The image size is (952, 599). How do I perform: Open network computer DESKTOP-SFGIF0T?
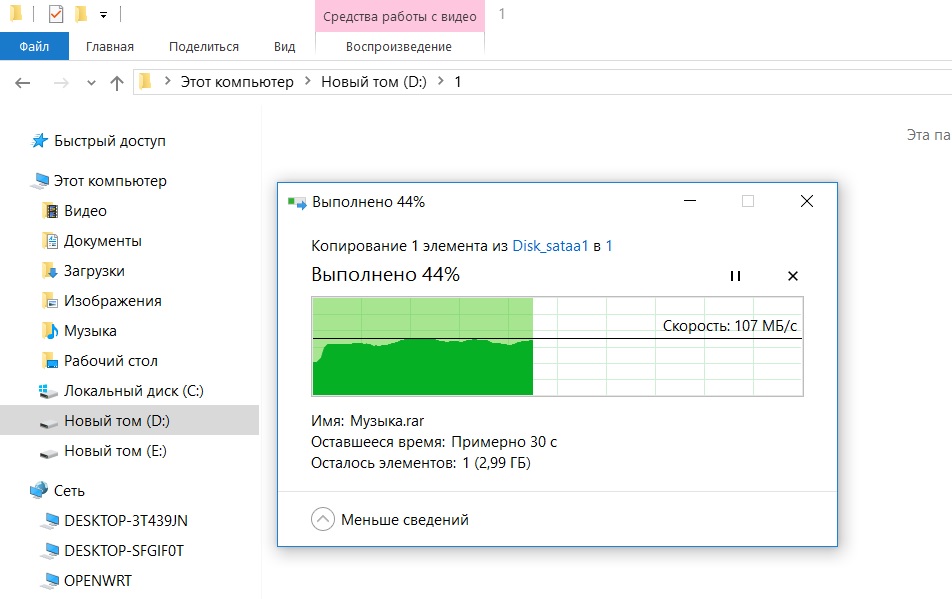pyautogui.click(x=124, y=550)
